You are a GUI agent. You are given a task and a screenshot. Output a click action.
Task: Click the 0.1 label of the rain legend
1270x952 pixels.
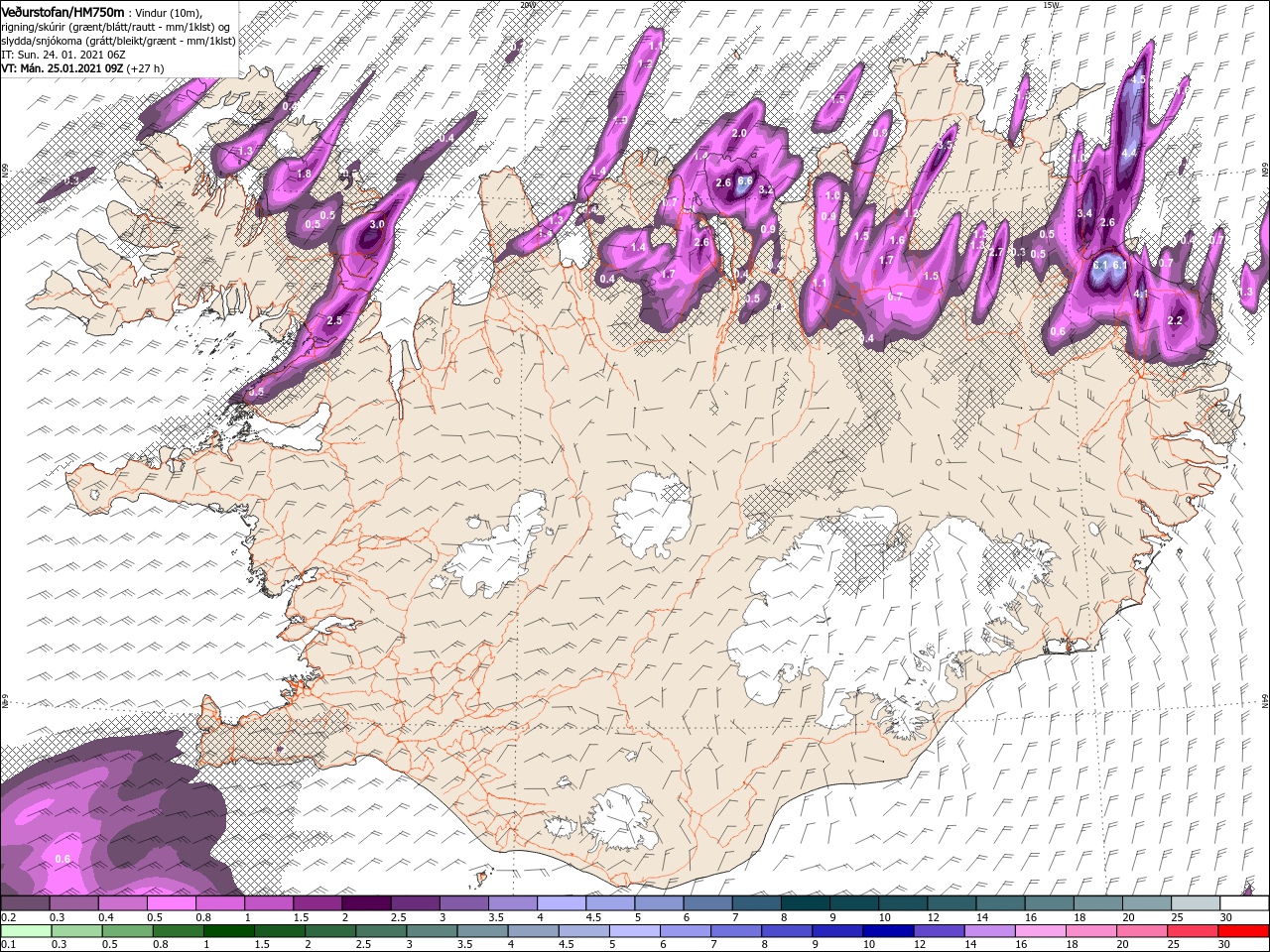click(7, 945)
